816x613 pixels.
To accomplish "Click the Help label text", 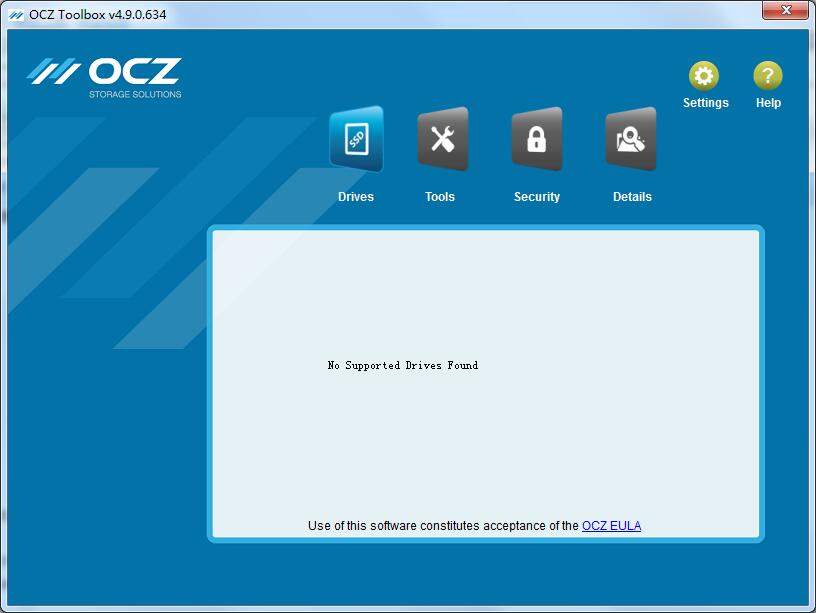I will [x=767, y=102].
